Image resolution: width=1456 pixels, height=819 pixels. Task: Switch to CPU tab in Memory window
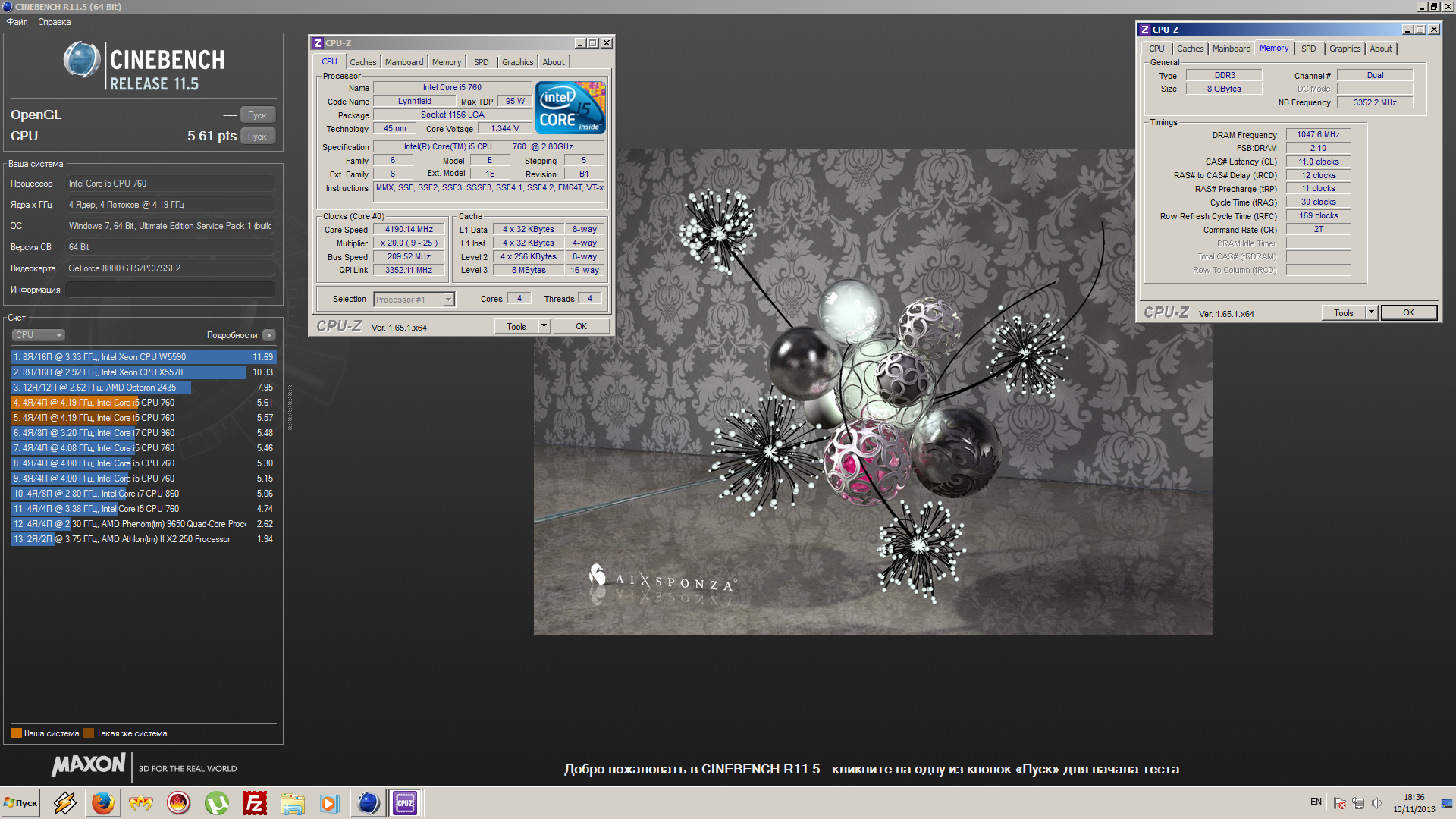(1156, 49)
